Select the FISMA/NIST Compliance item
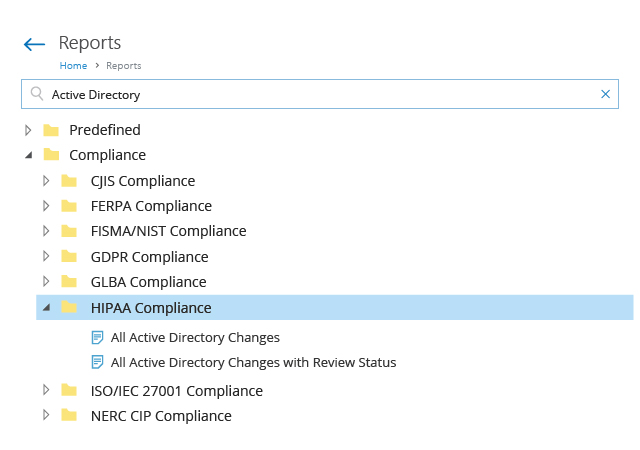This screenshot has height=450, width=640. (169, 231)
